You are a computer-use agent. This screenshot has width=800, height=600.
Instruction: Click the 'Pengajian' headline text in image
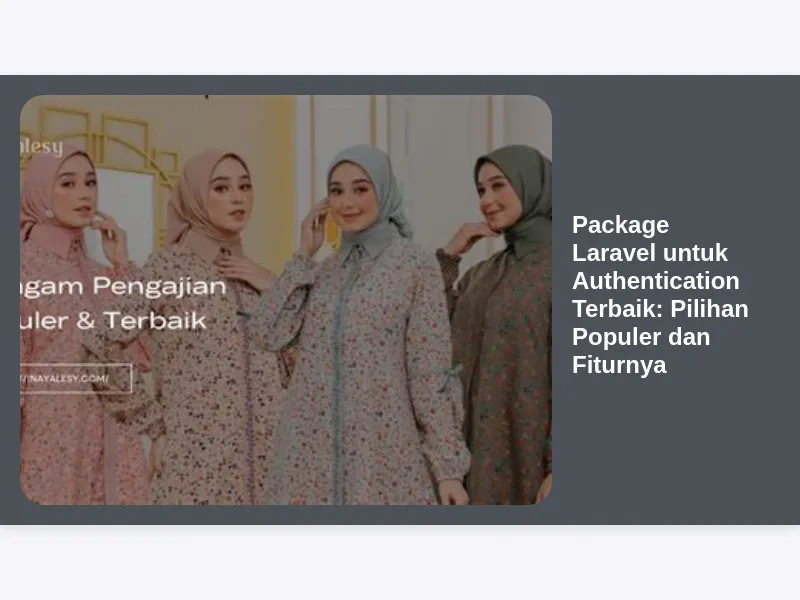click(x=159, y=286)
